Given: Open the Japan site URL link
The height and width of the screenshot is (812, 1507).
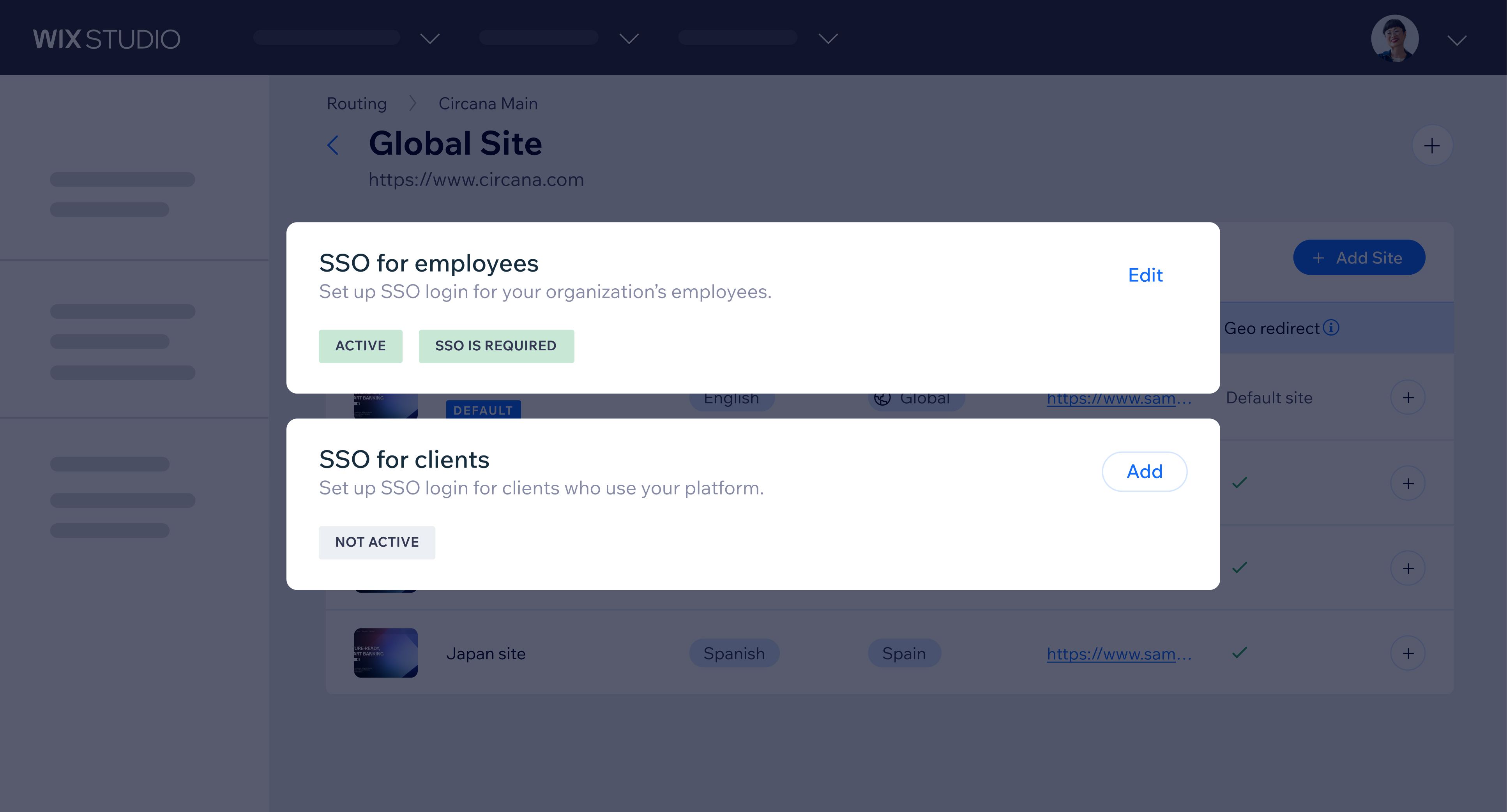Looking at the screenshot, I should tap(1118, 653).
